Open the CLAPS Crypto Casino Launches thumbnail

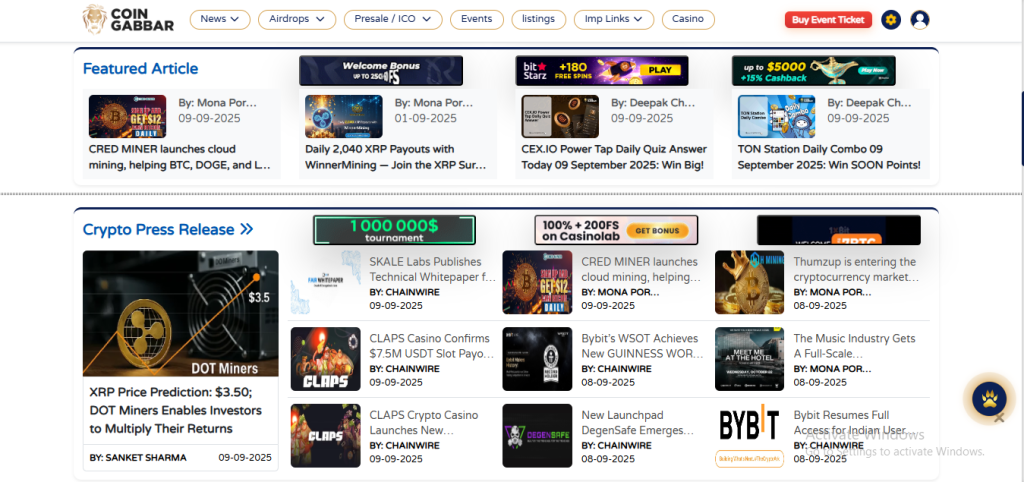tap(325, 436)
